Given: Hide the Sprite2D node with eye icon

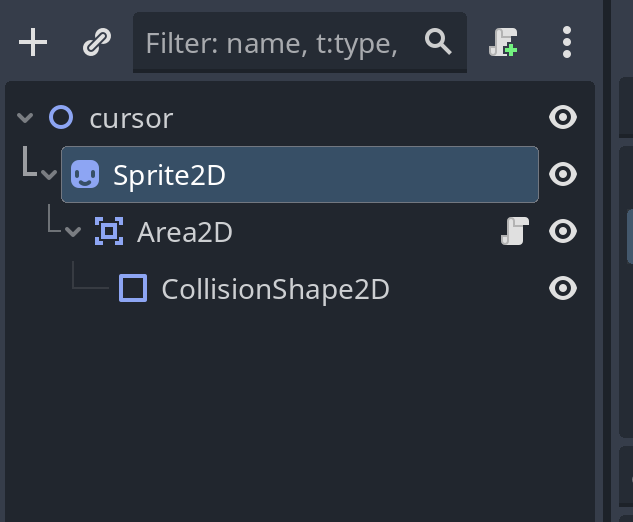Looking at the screenshot, I should (563, 174).
